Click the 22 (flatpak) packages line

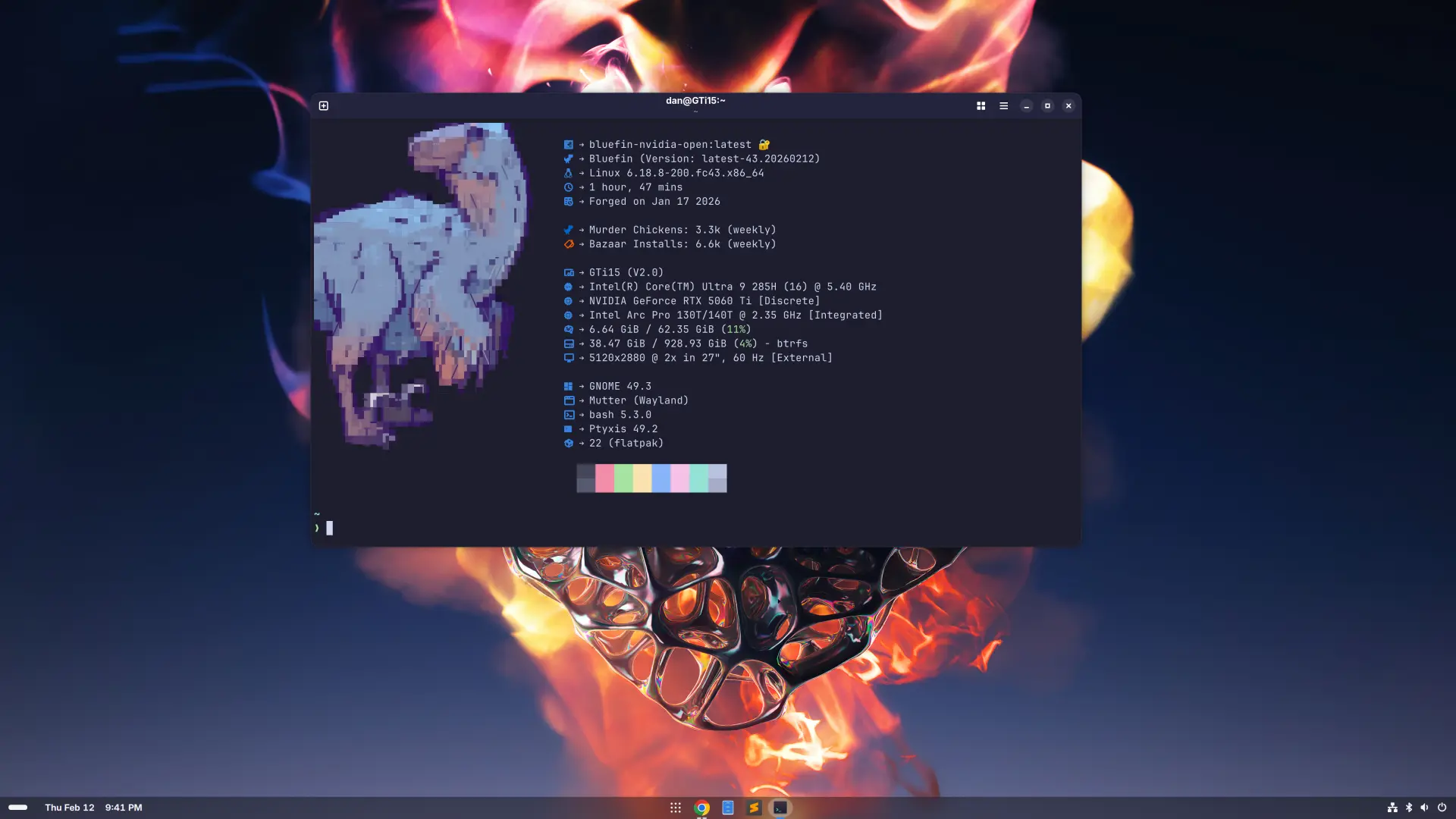(626, 444)
